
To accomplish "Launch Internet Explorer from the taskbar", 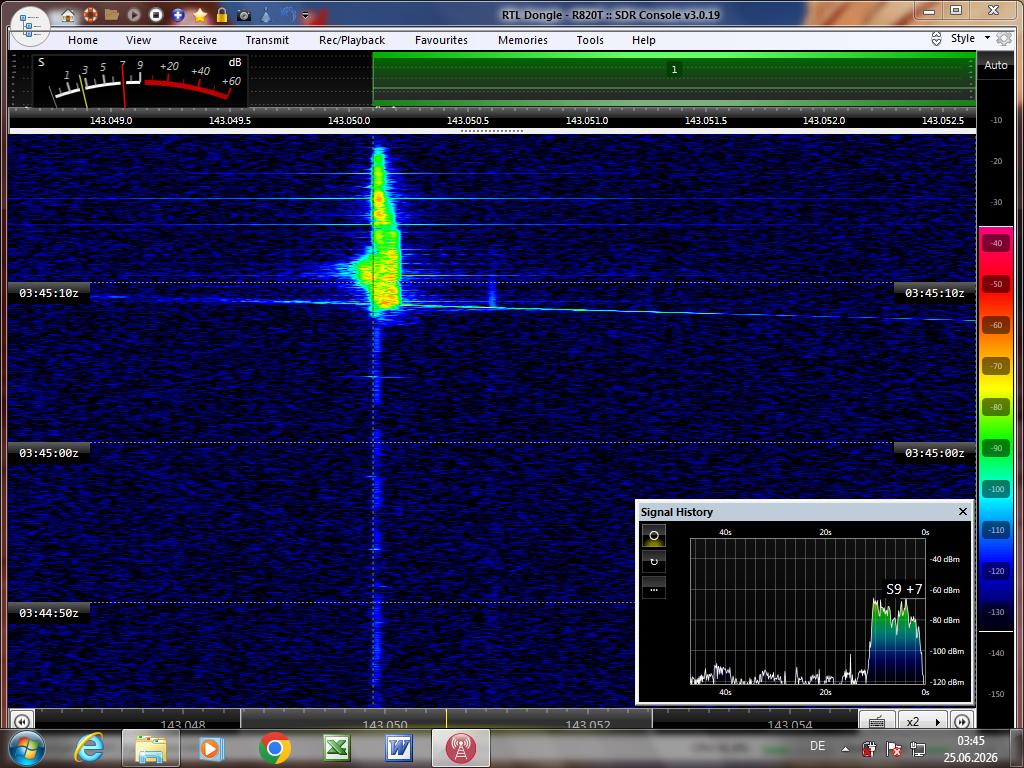I will pyautogui.click(x=89, y=748).
